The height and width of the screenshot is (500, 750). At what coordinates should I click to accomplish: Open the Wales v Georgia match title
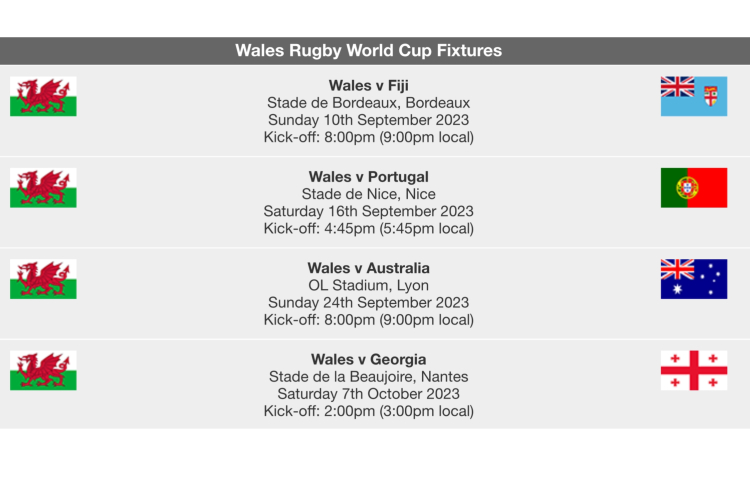[x=368, y=359]
